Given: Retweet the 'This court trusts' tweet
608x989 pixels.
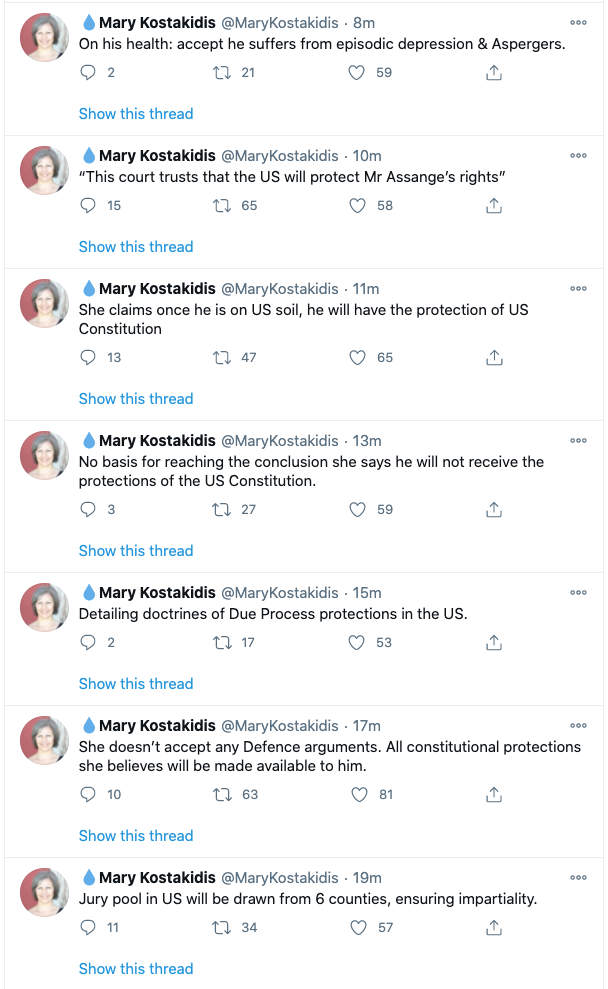Looking at the screenshot, I should [x=221, y=206].
